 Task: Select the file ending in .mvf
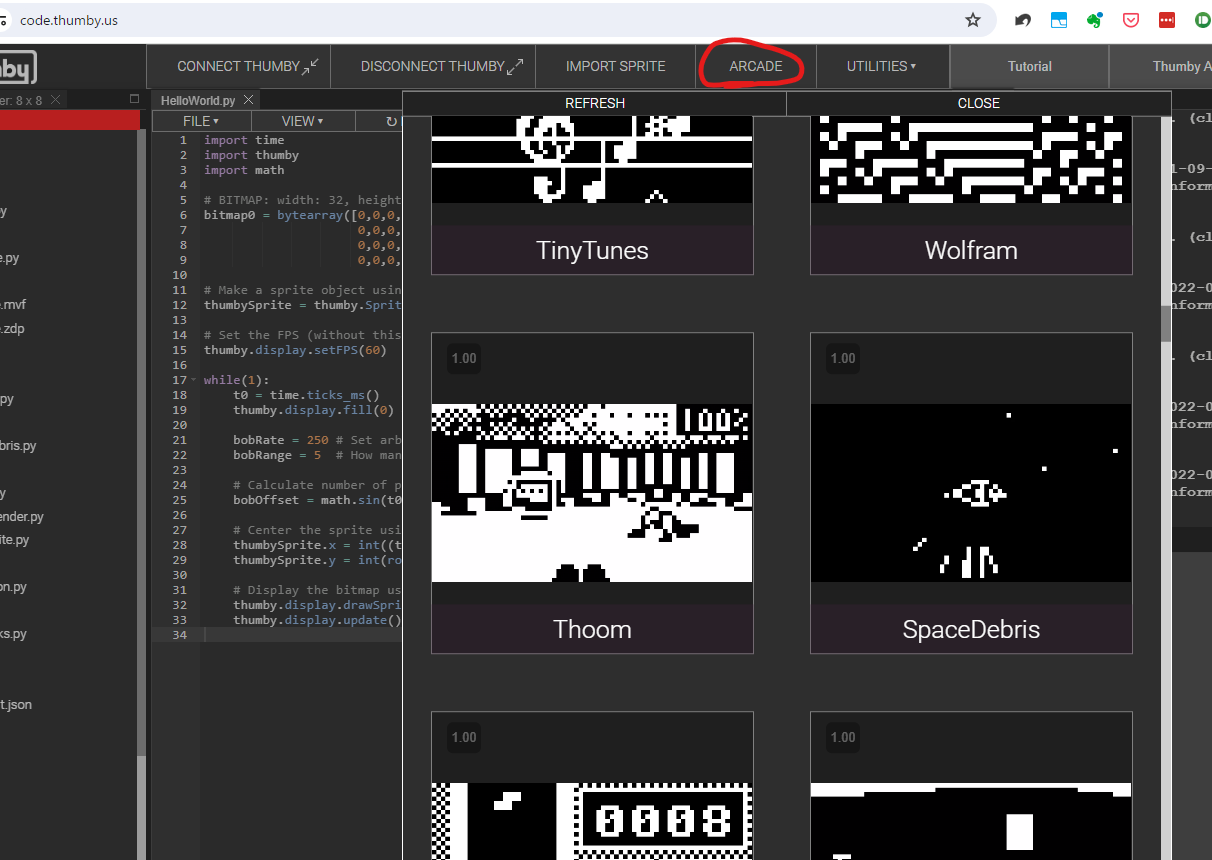pyautogui.click(x=13, y=305)
